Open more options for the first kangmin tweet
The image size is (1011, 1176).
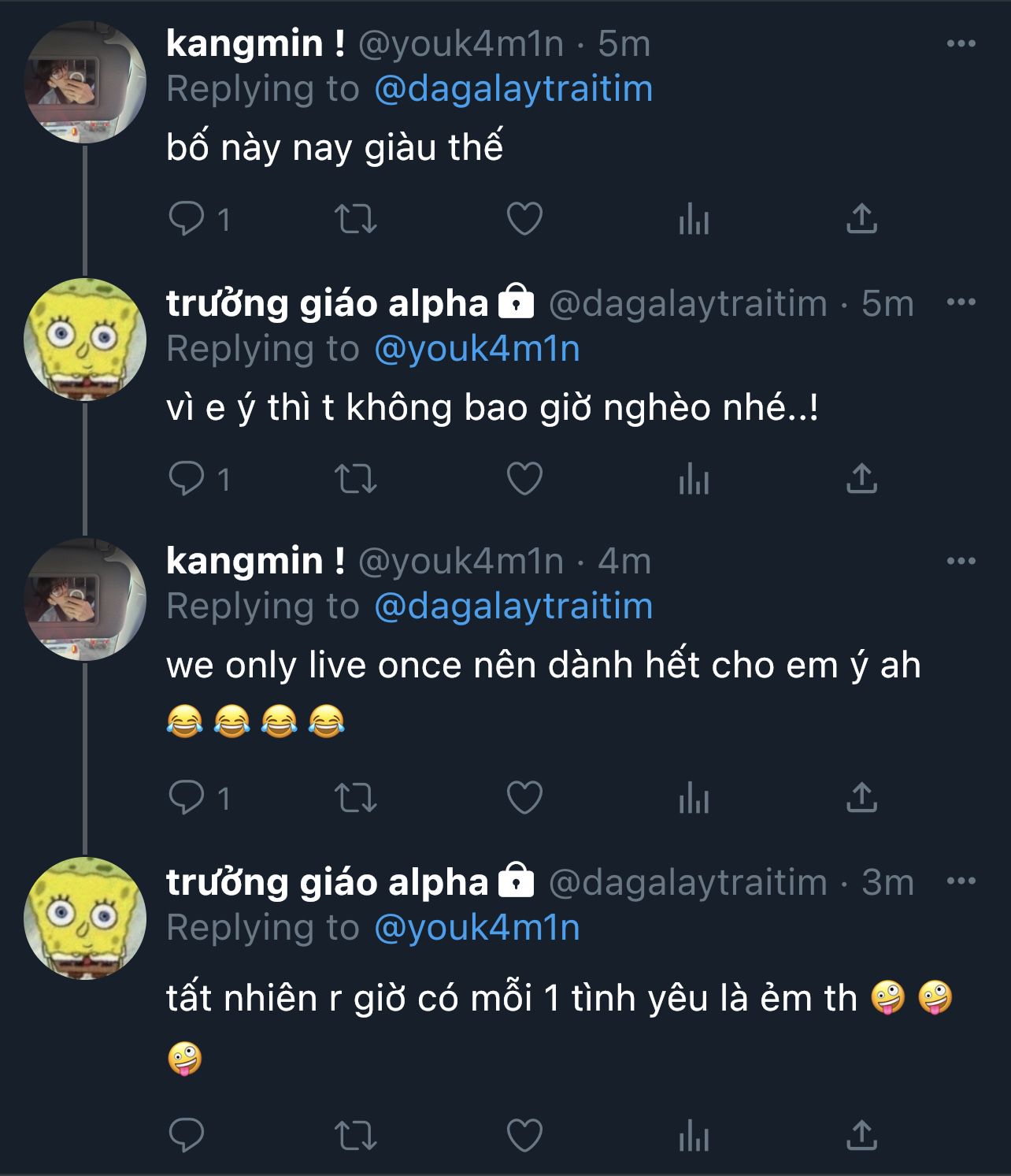click(961, 43)
